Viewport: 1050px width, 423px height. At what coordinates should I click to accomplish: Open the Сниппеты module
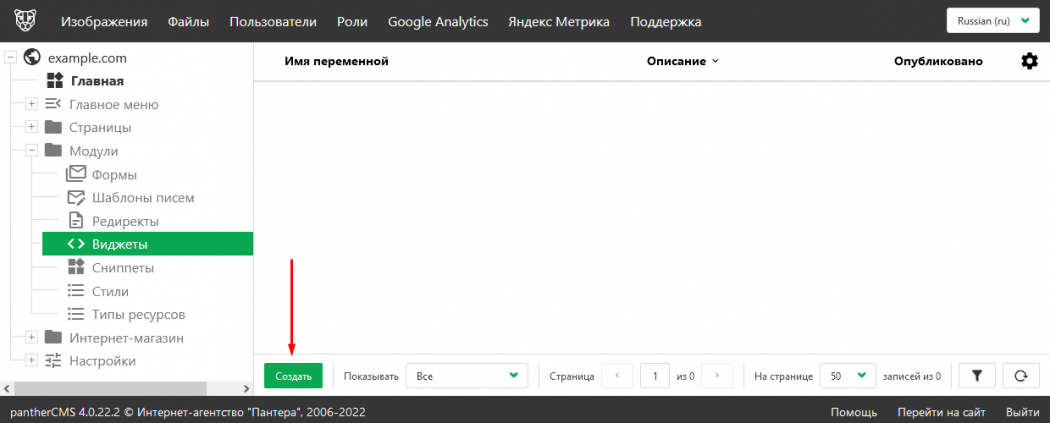coord(123,268)
